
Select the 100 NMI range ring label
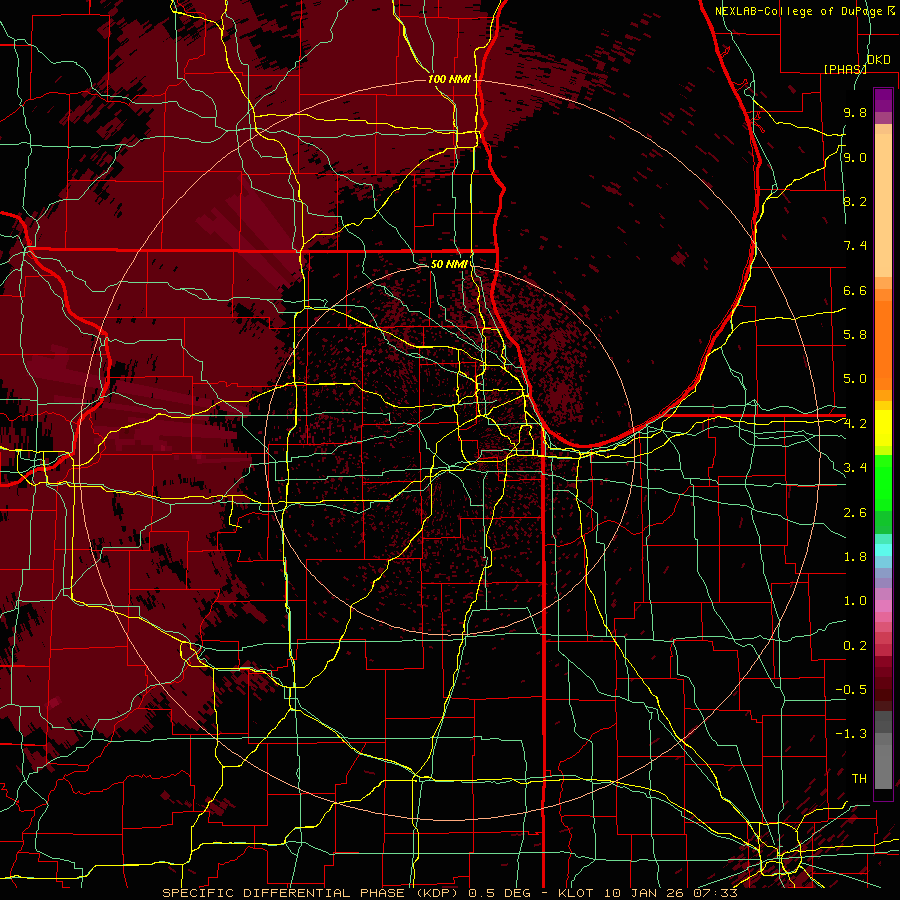tap(449, 79)
